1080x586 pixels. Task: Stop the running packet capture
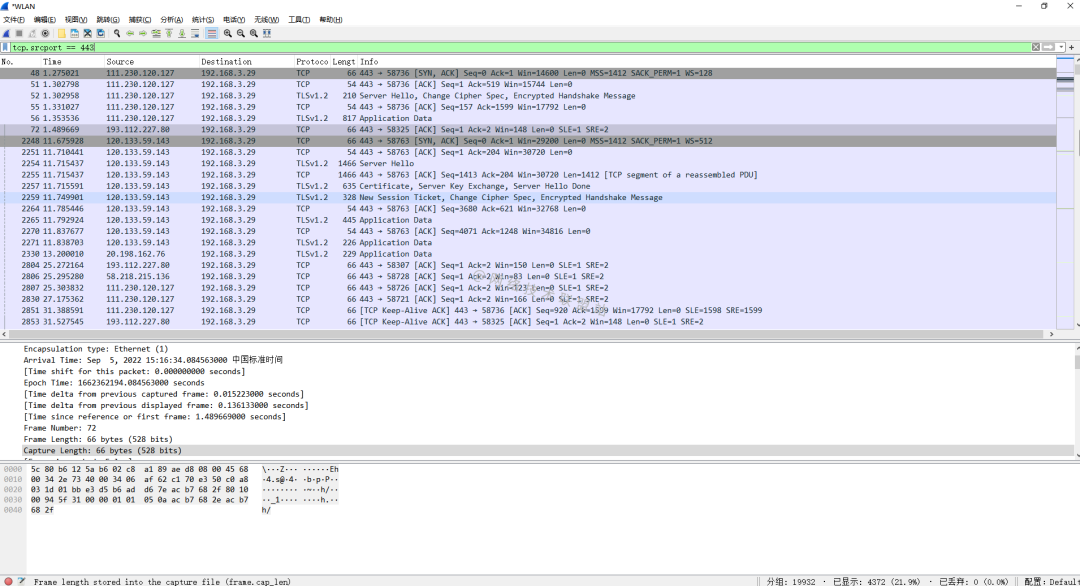click(x=19, y=33)
